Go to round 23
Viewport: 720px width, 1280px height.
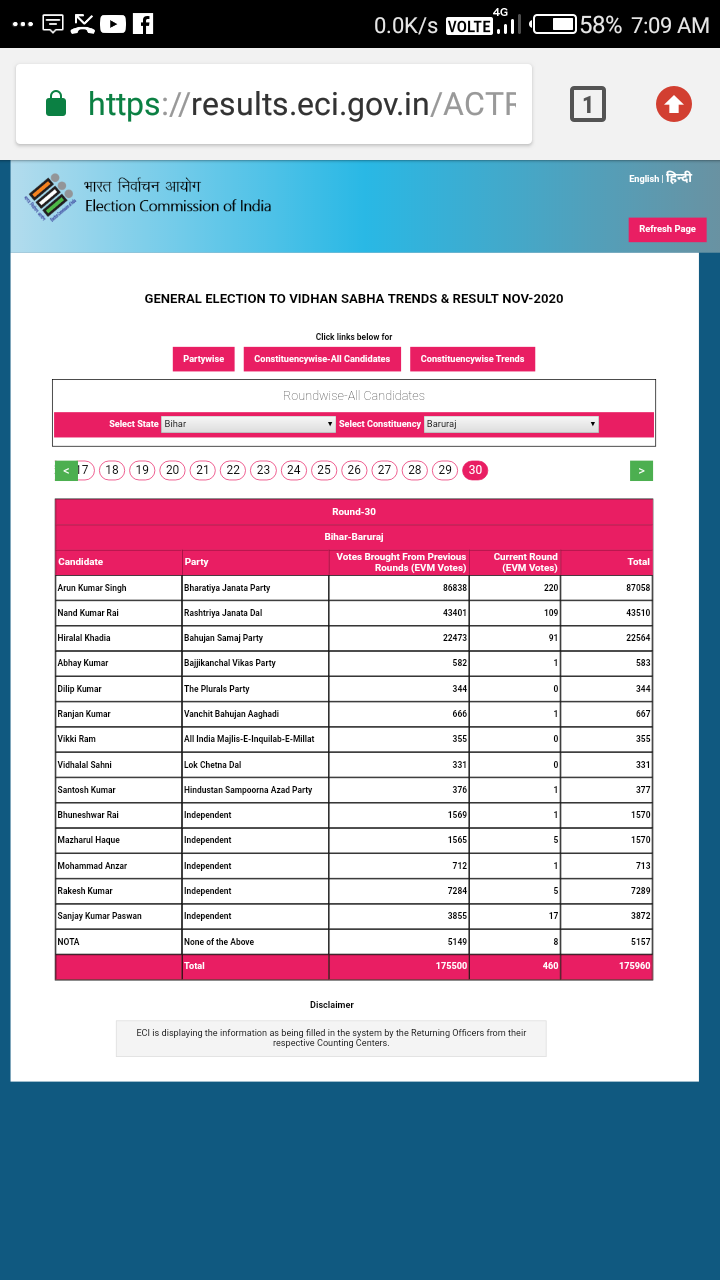[x=263, y=470]
